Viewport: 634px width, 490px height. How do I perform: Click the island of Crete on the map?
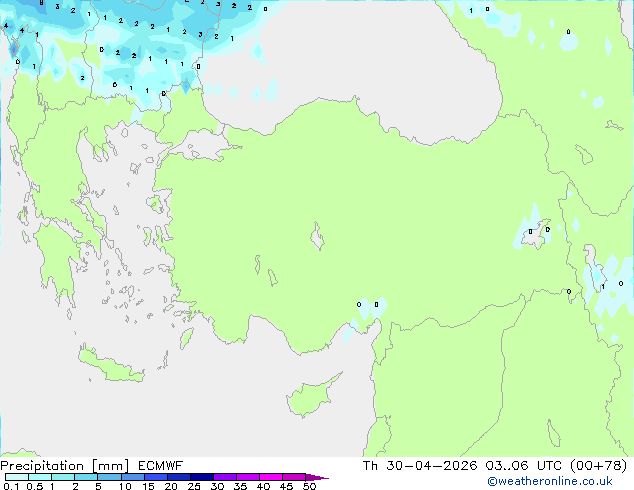tap(111, 366)
